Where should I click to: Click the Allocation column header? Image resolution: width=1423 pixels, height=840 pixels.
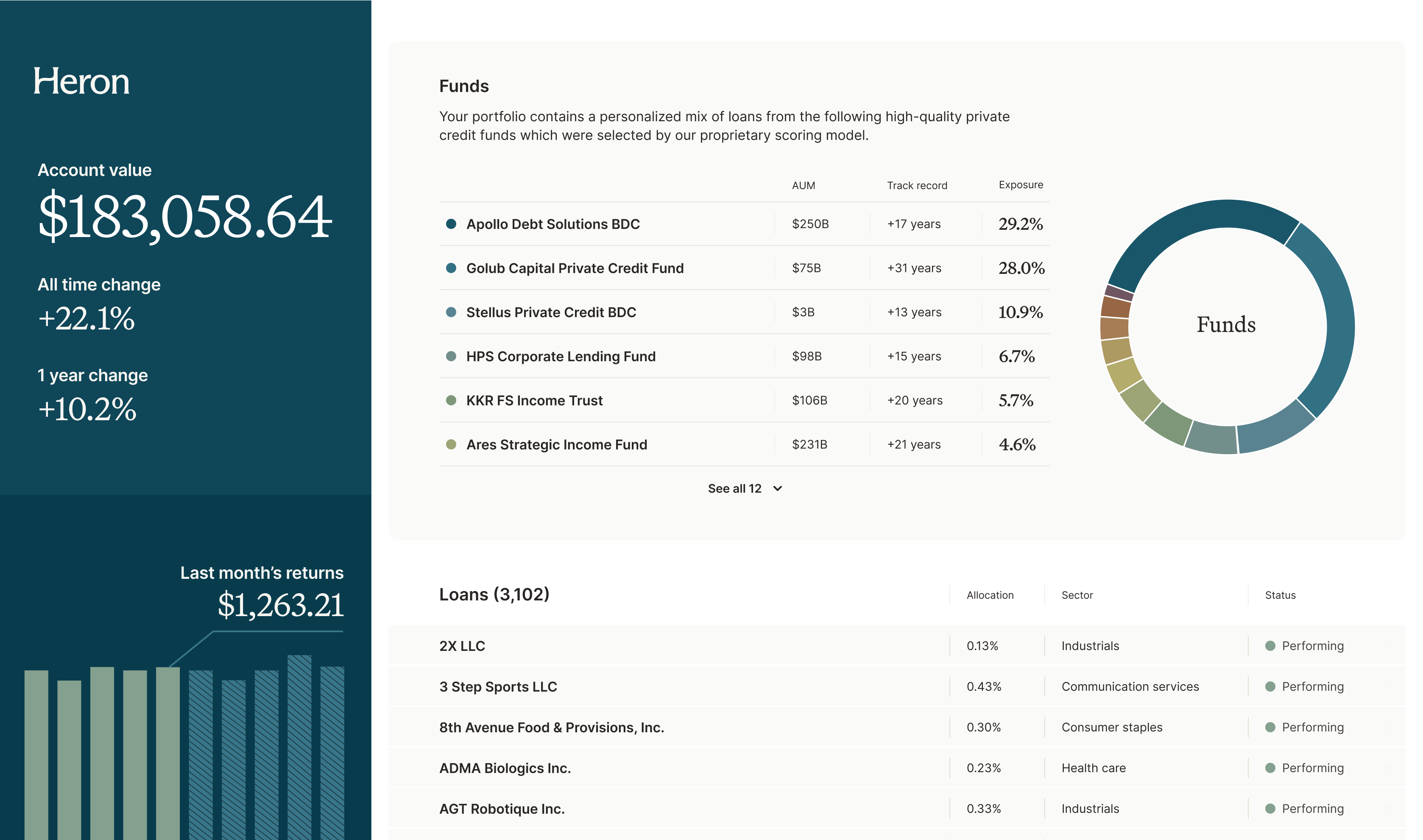pyautogui.click(x=989, y=595)
